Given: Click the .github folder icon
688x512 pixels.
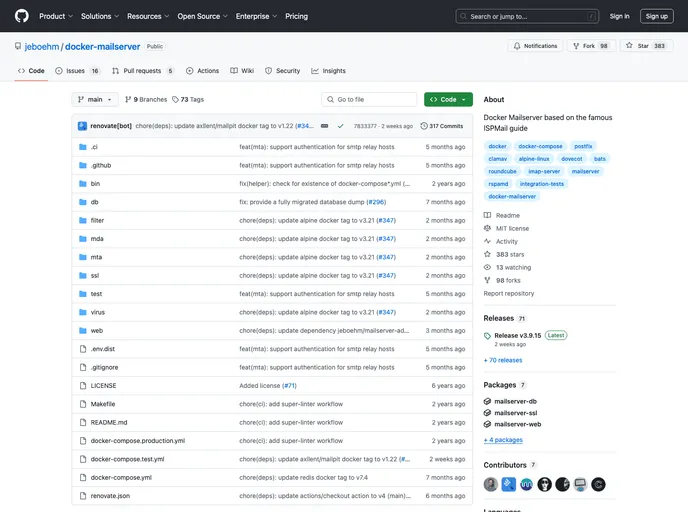Looking at the screenshot, I should 82,165.
